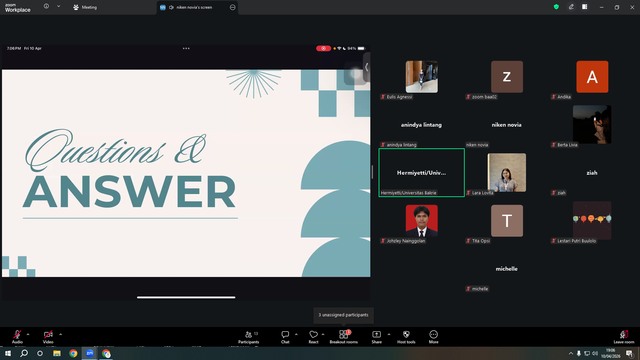
Task: Open the taskbar clock and date
Action: coord(611,353)
